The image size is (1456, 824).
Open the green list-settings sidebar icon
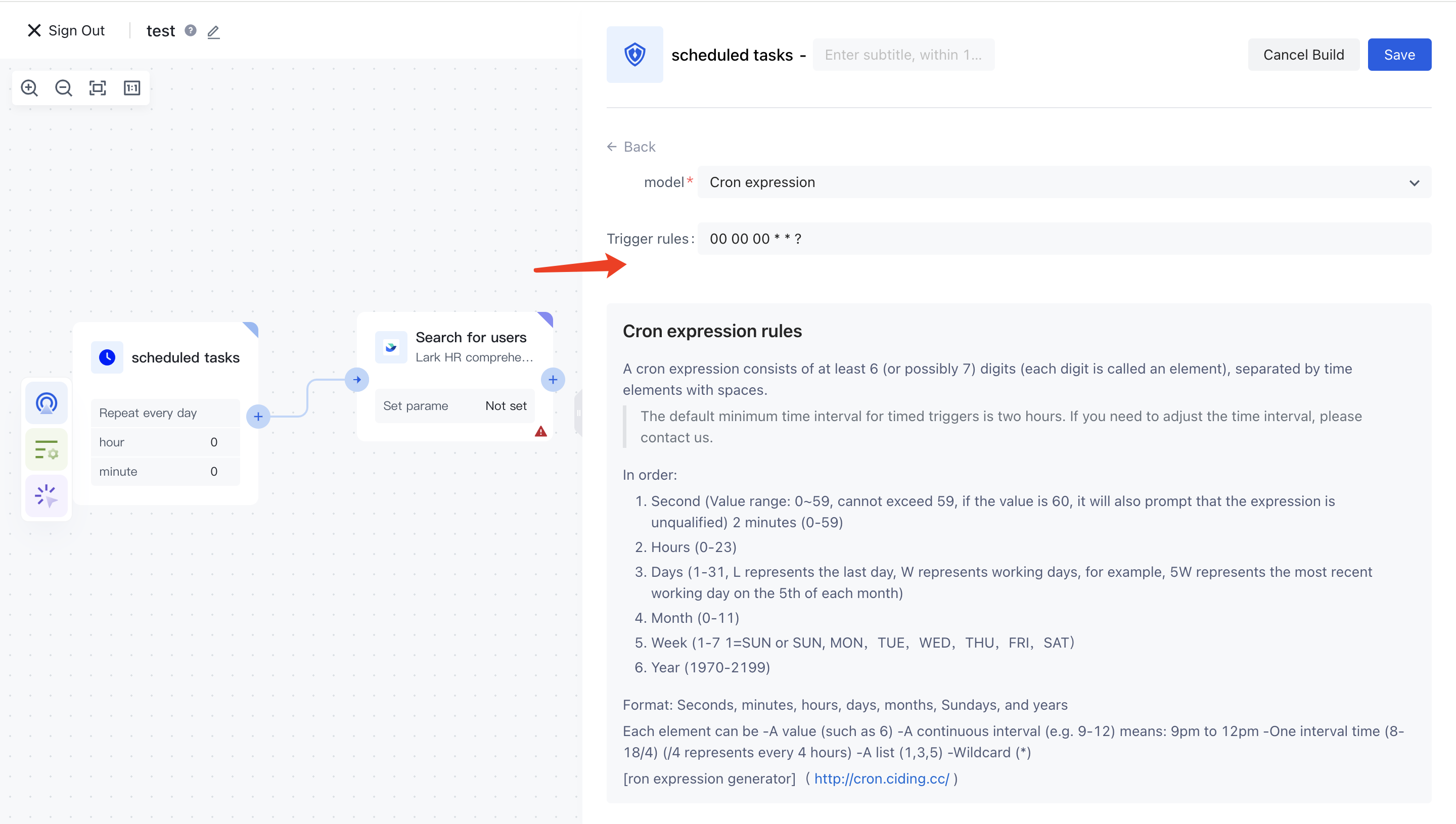point(47,450)
